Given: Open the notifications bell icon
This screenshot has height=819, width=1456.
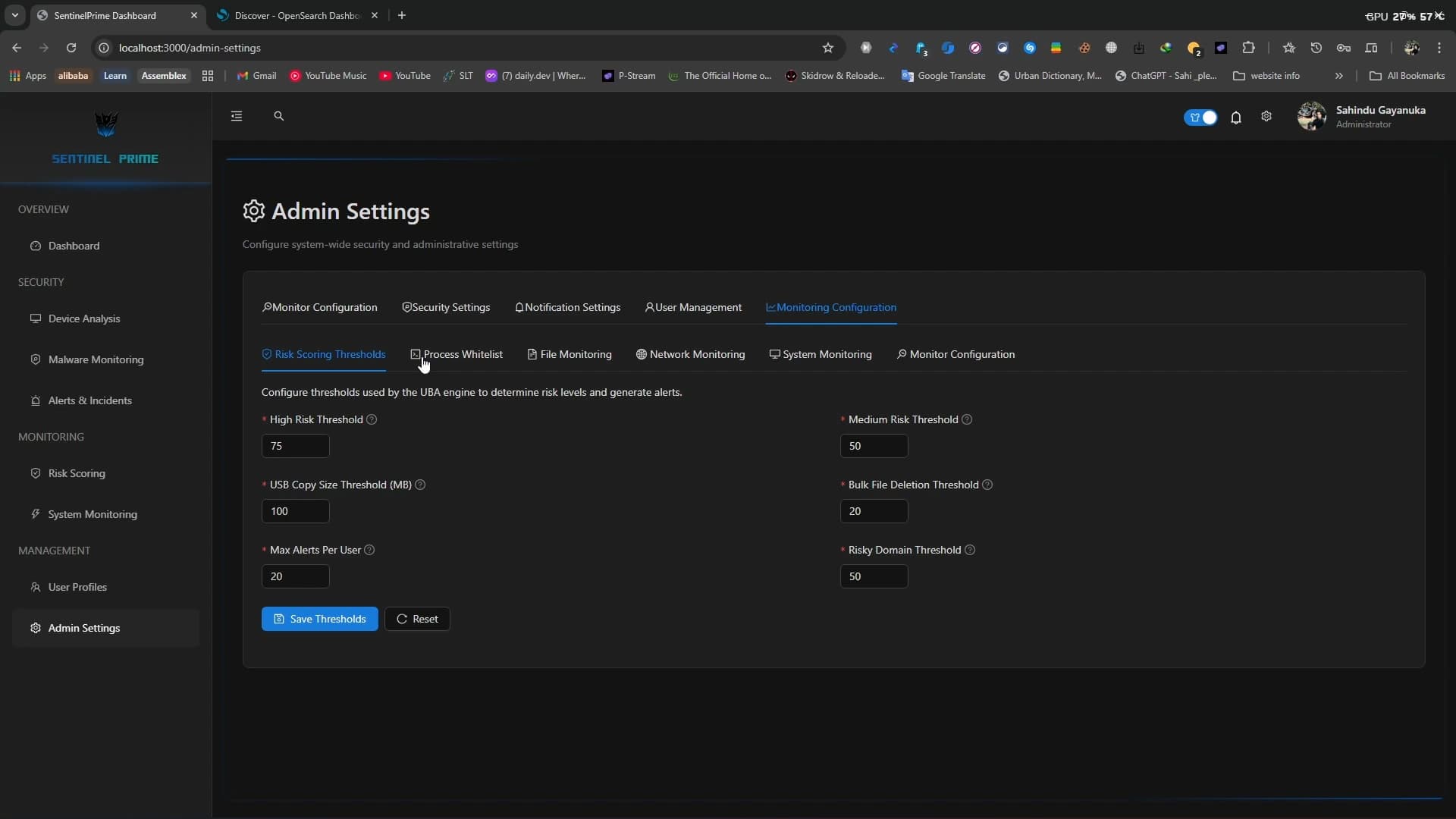Looking at the screenshot, I should pyautogui.click(x=1235, y=118).
